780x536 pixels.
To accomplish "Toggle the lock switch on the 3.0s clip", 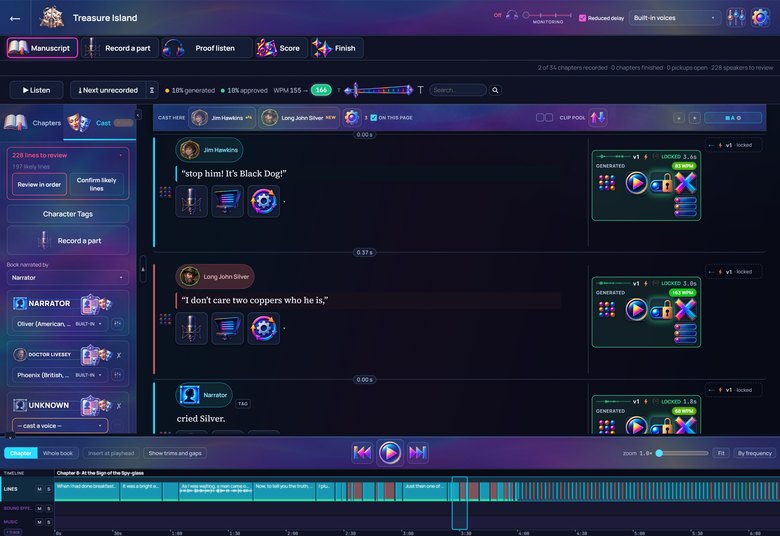I will coord(662,311).
